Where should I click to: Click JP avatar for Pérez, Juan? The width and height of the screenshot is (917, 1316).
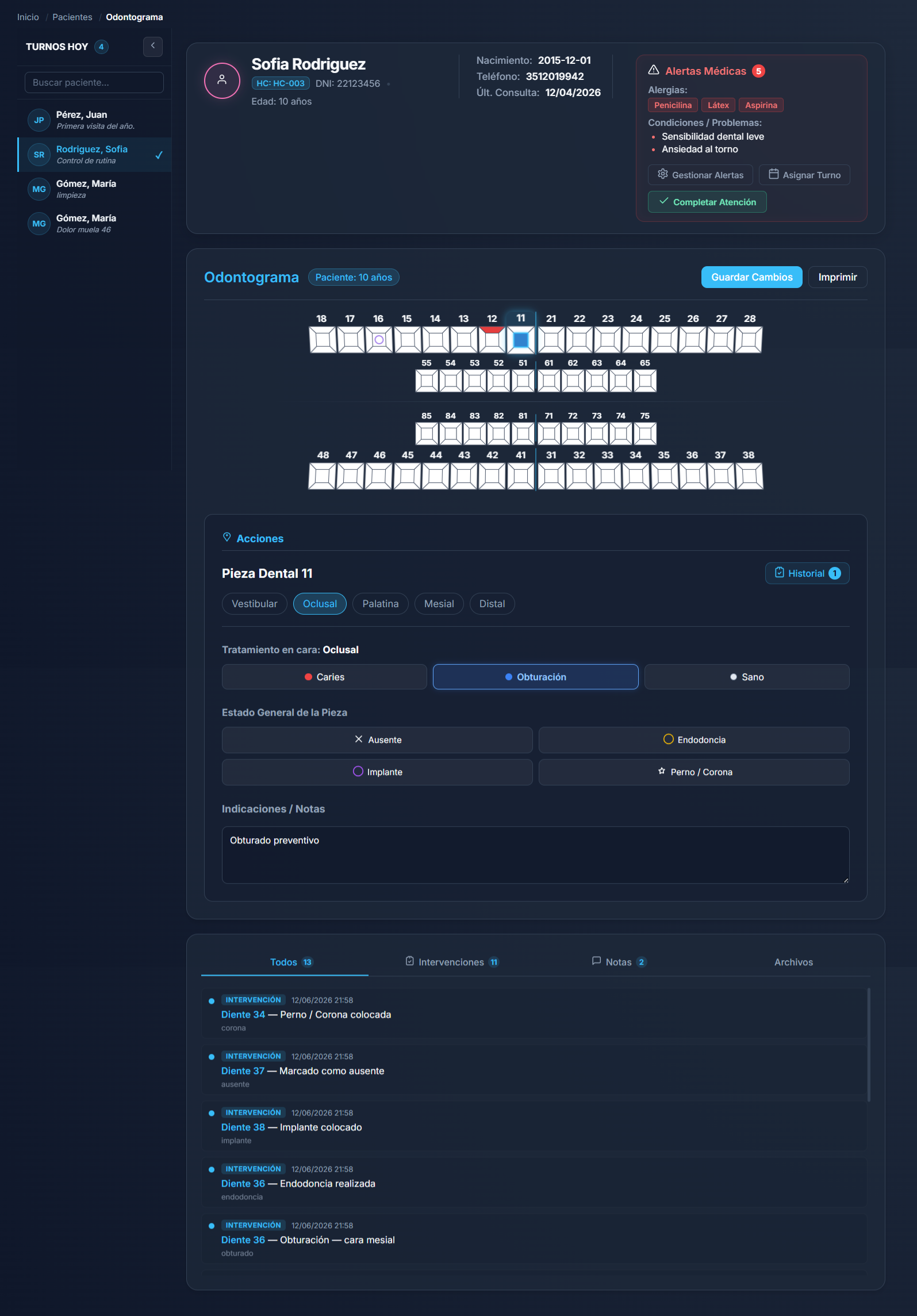tap(39, 120)
